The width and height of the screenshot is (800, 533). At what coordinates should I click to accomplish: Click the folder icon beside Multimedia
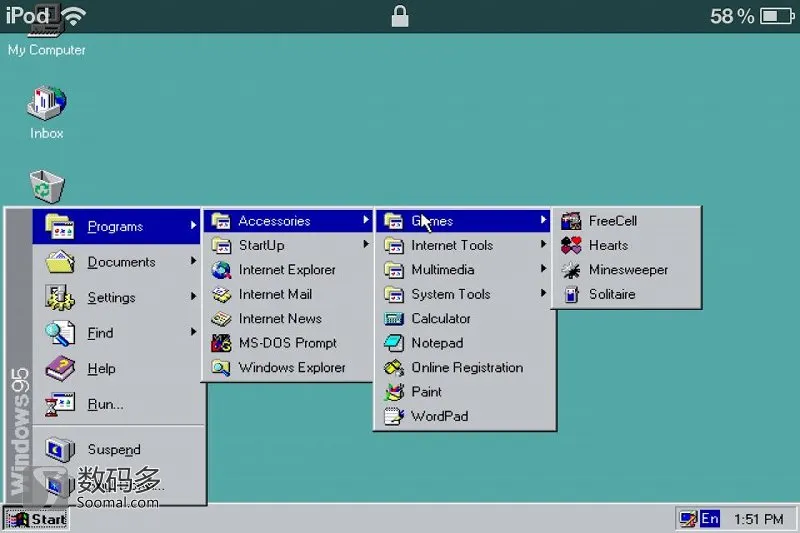coord(394,270)
